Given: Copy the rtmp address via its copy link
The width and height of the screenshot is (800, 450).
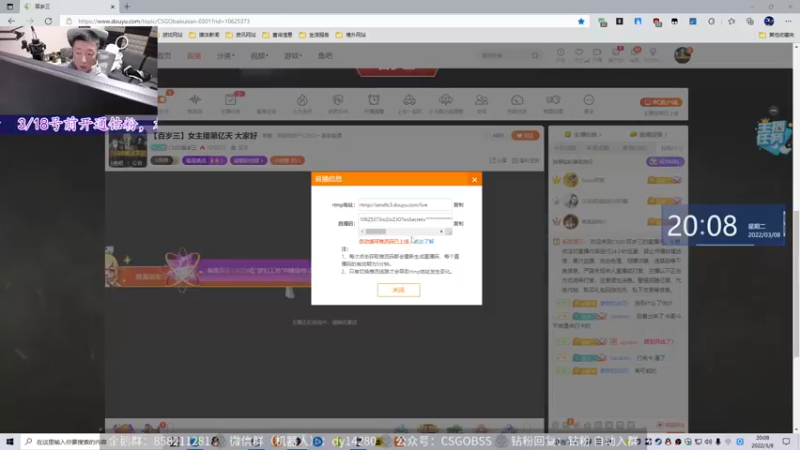Looking at the screenshot, I should coord(458,205).
